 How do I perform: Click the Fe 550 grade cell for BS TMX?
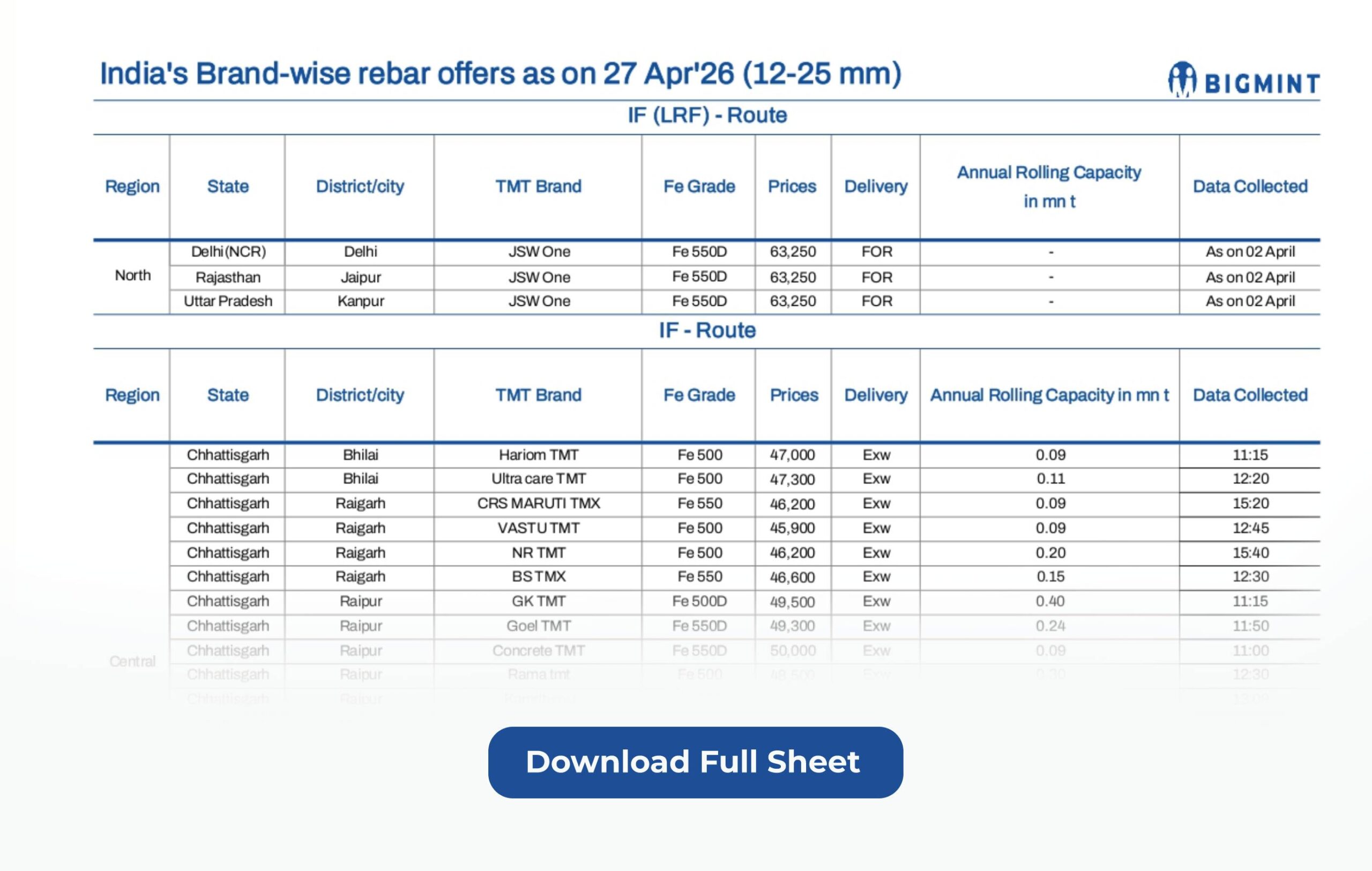[699, 577]
